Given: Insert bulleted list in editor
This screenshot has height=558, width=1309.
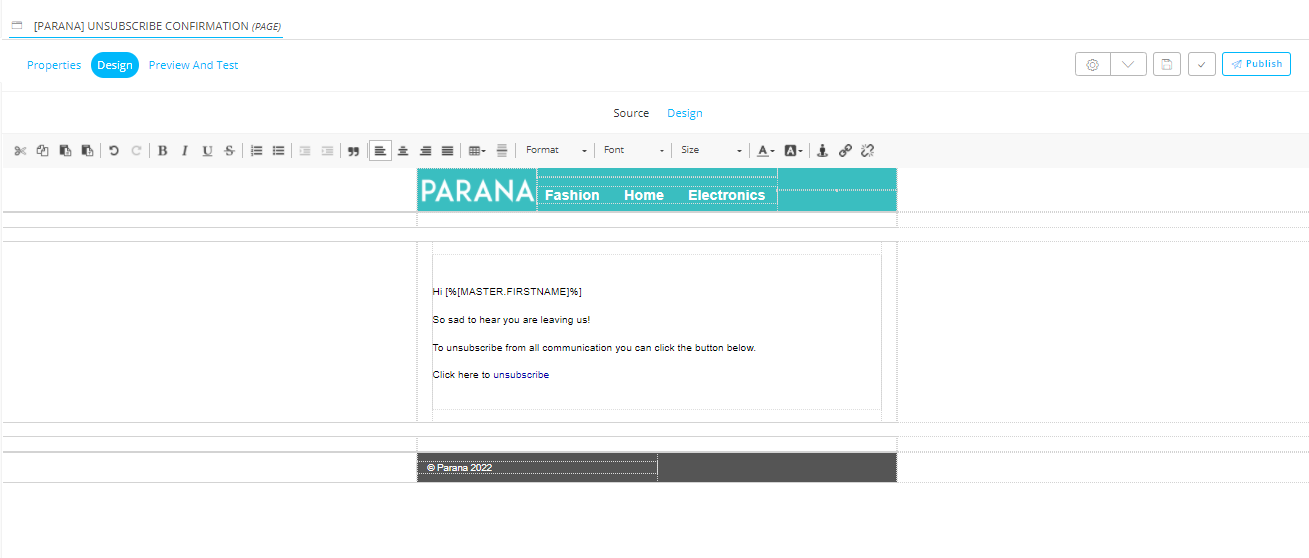Looking at the screenshot, I should [278, 151].
